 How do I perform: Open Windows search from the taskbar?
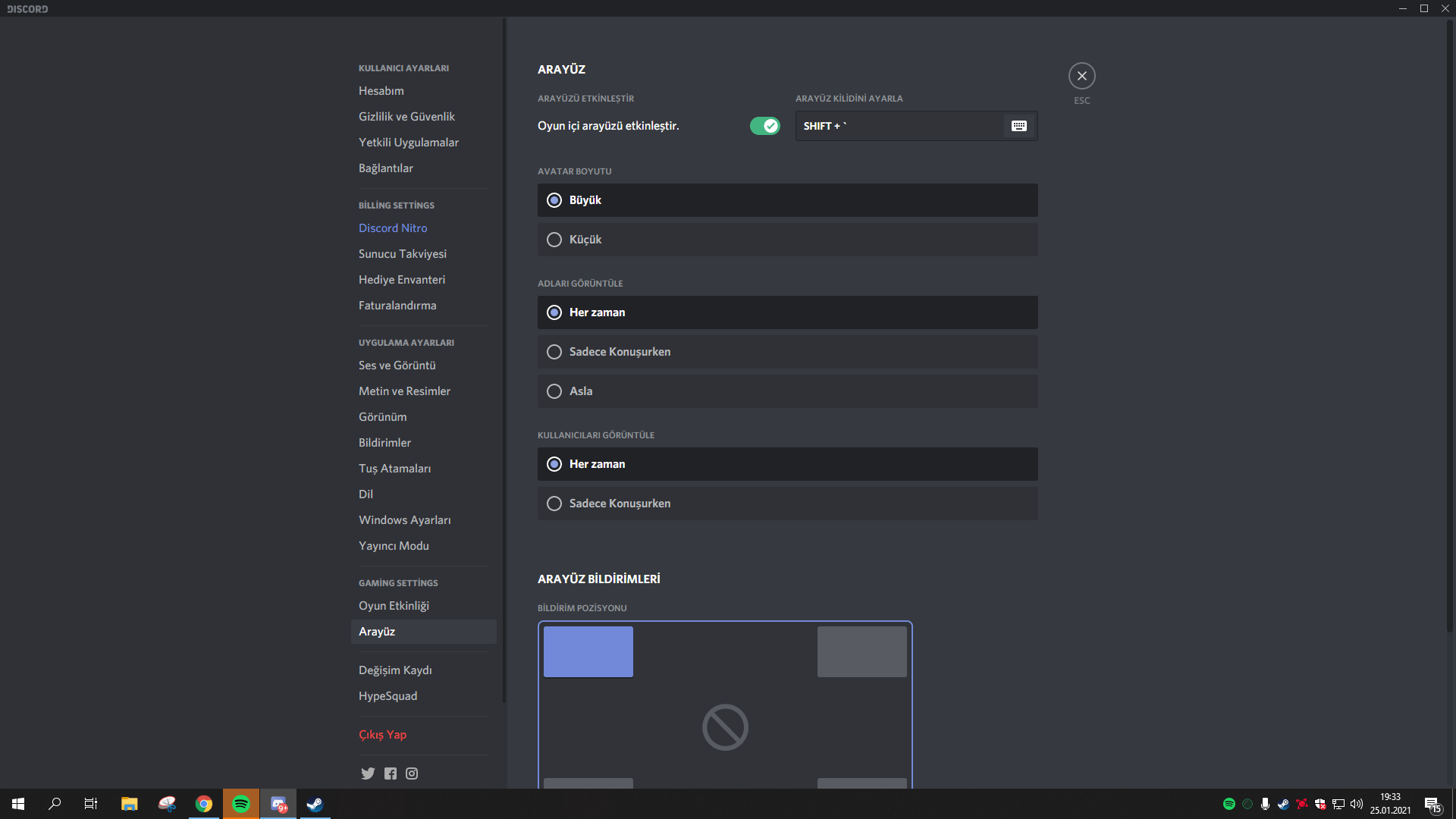(55, 804)
